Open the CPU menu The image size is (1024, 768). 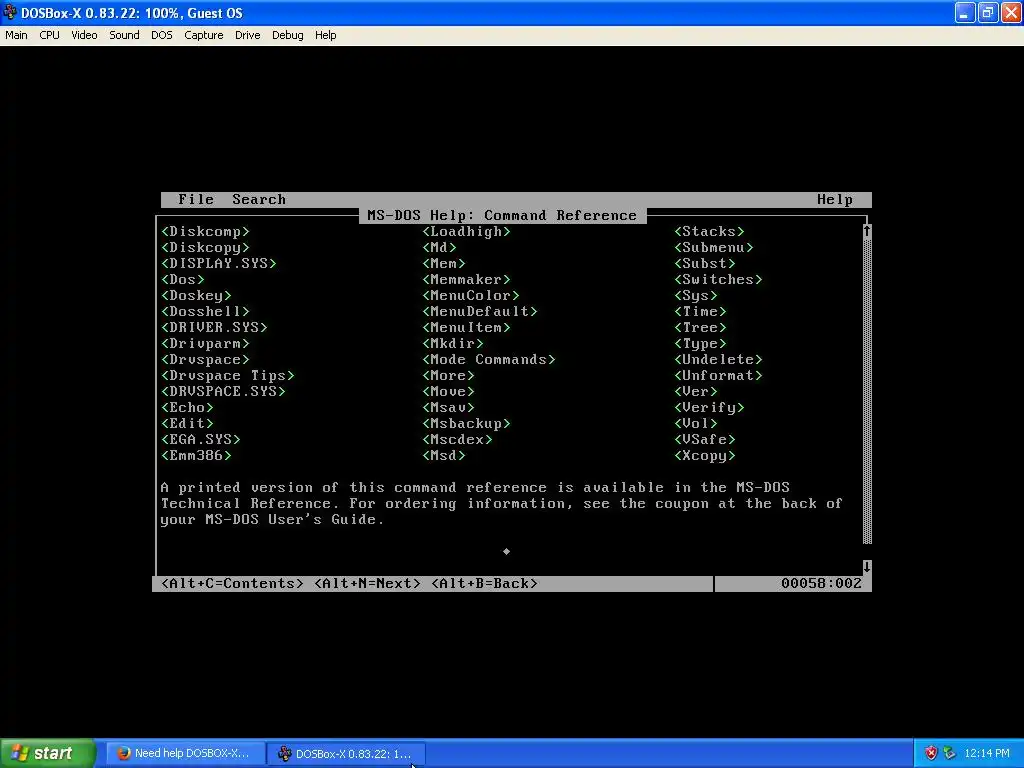49,35
